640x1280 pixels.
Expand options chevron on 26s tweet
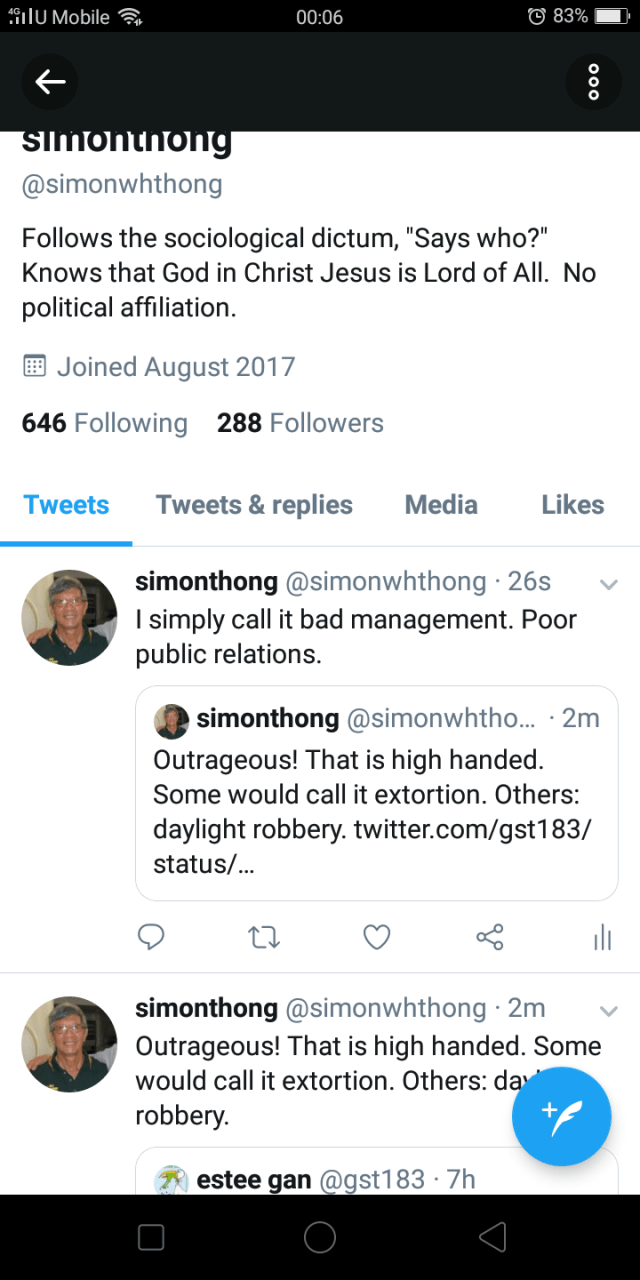click(x=608, y=584)
